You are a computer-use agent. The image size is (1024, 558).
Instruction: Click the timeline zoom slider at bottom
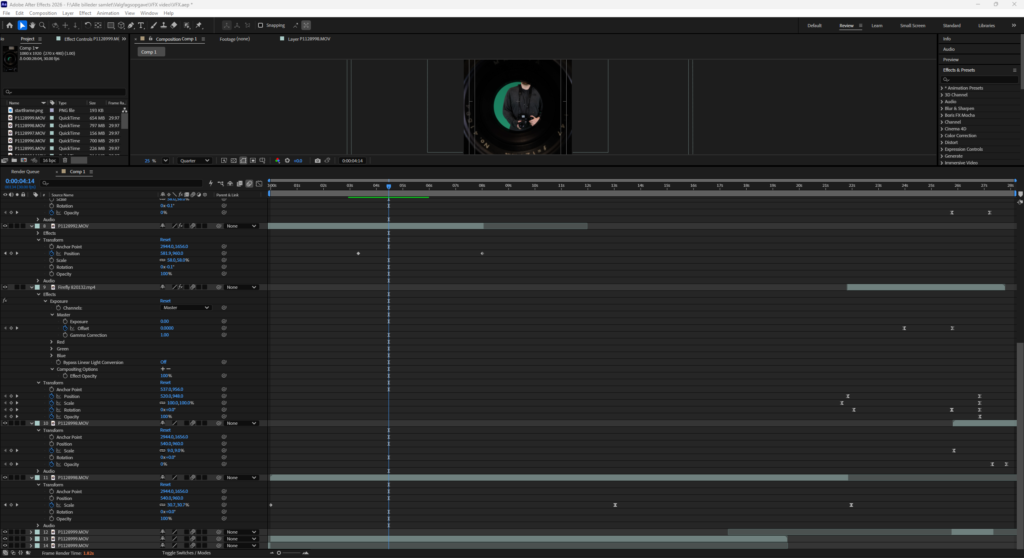click(291, 553)
